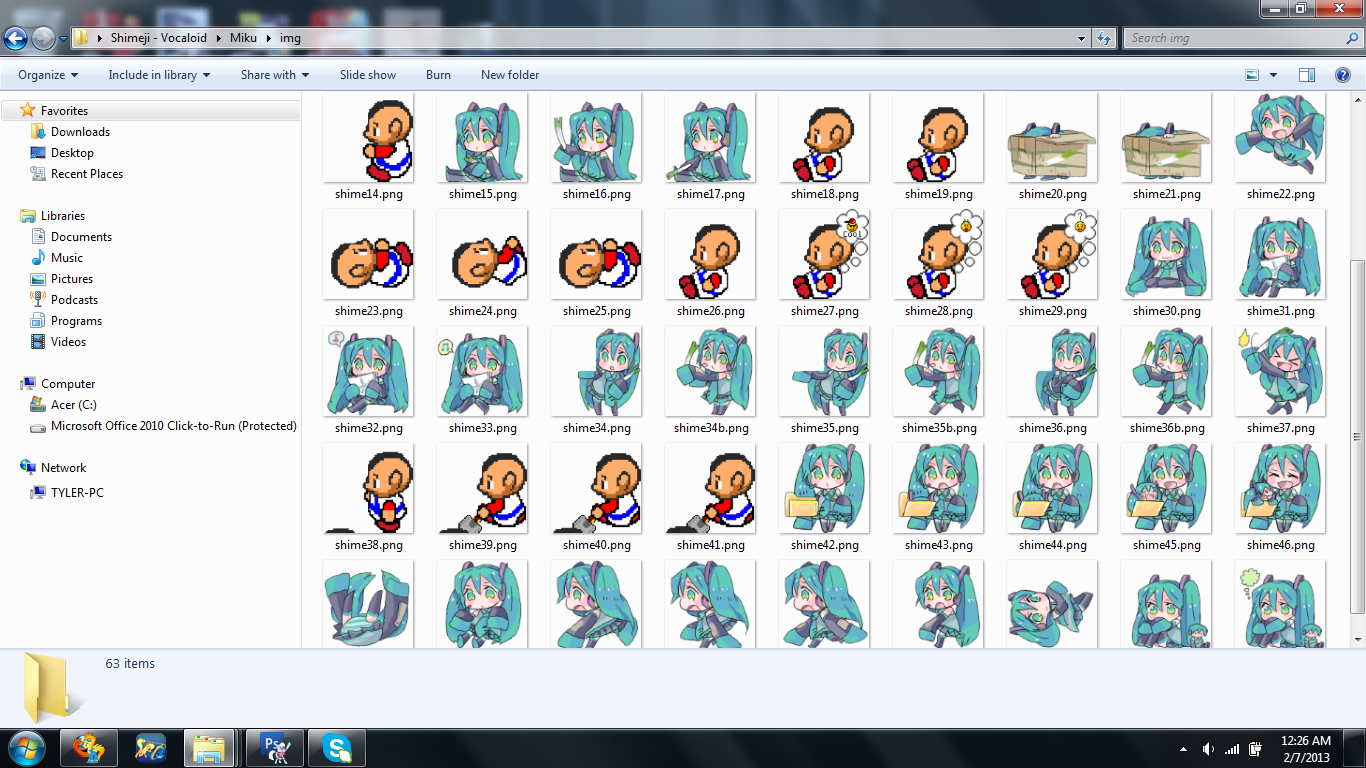Viewport: 1366px width, 768px height.
Task: Expand the Organize dropdown menu
Action: [x=48, y=75]
